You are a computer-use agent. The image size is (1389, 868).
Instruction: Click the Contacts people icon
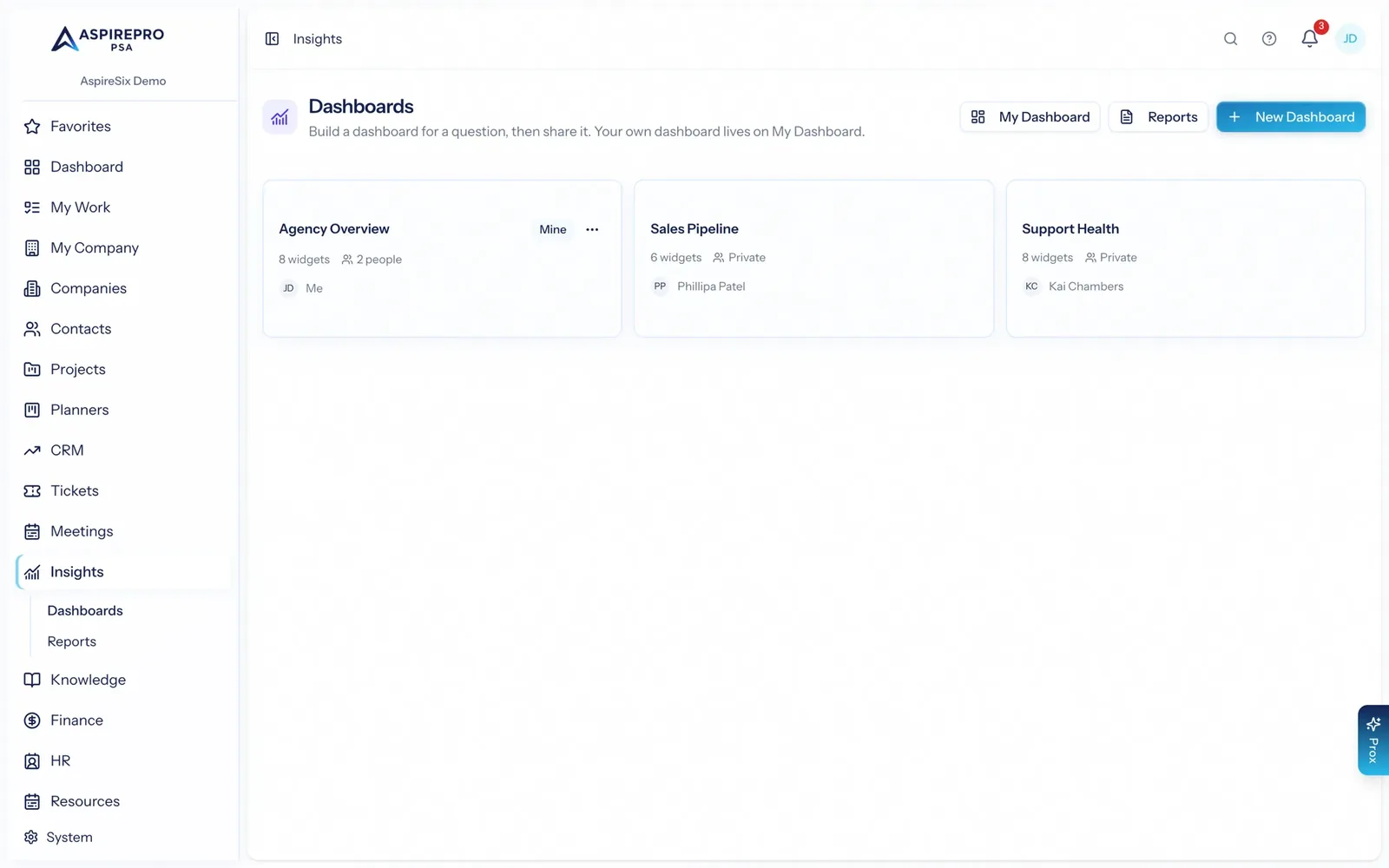coord(32,329)
